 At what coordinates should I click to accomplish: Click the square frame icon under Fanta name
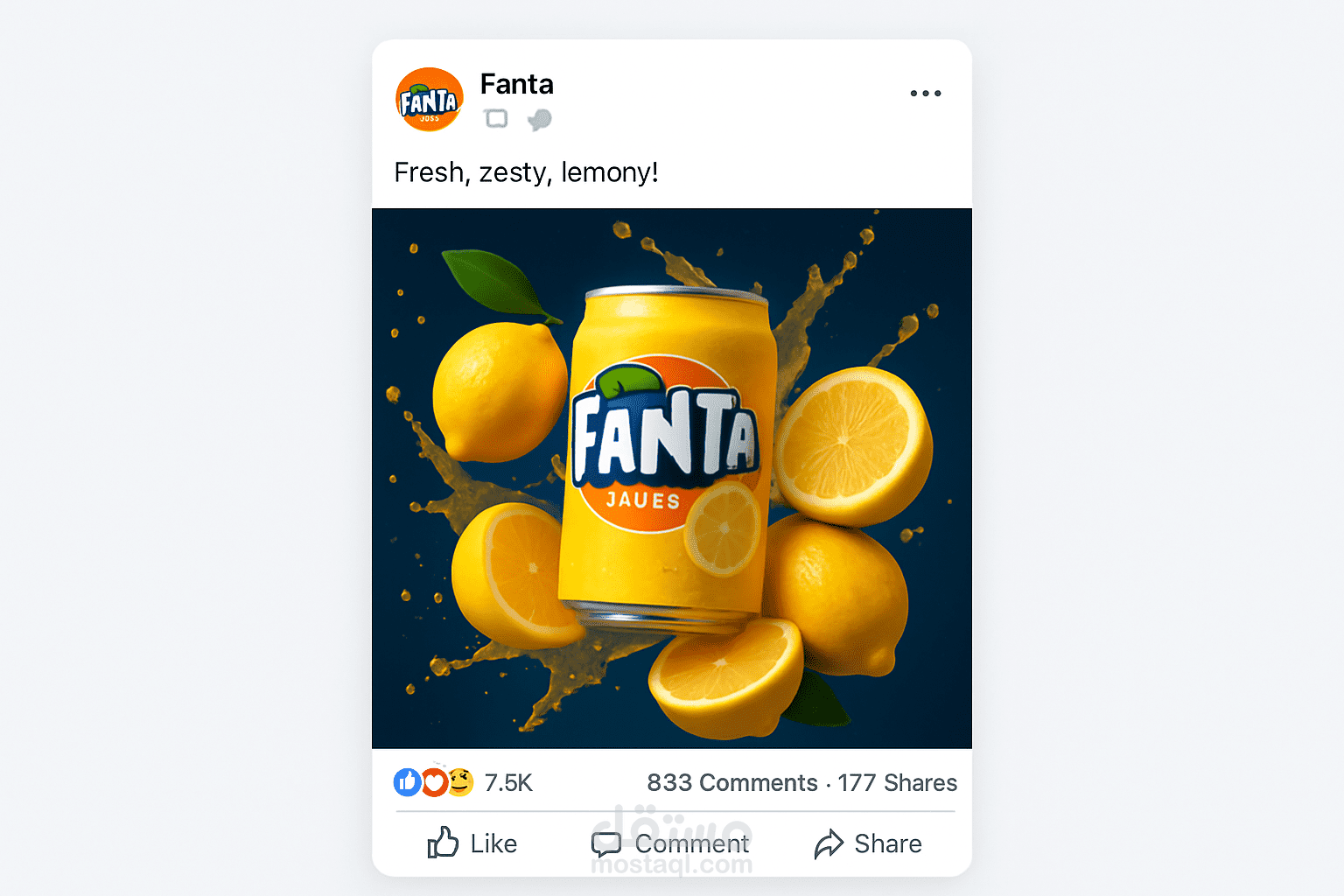coord(496,119)
